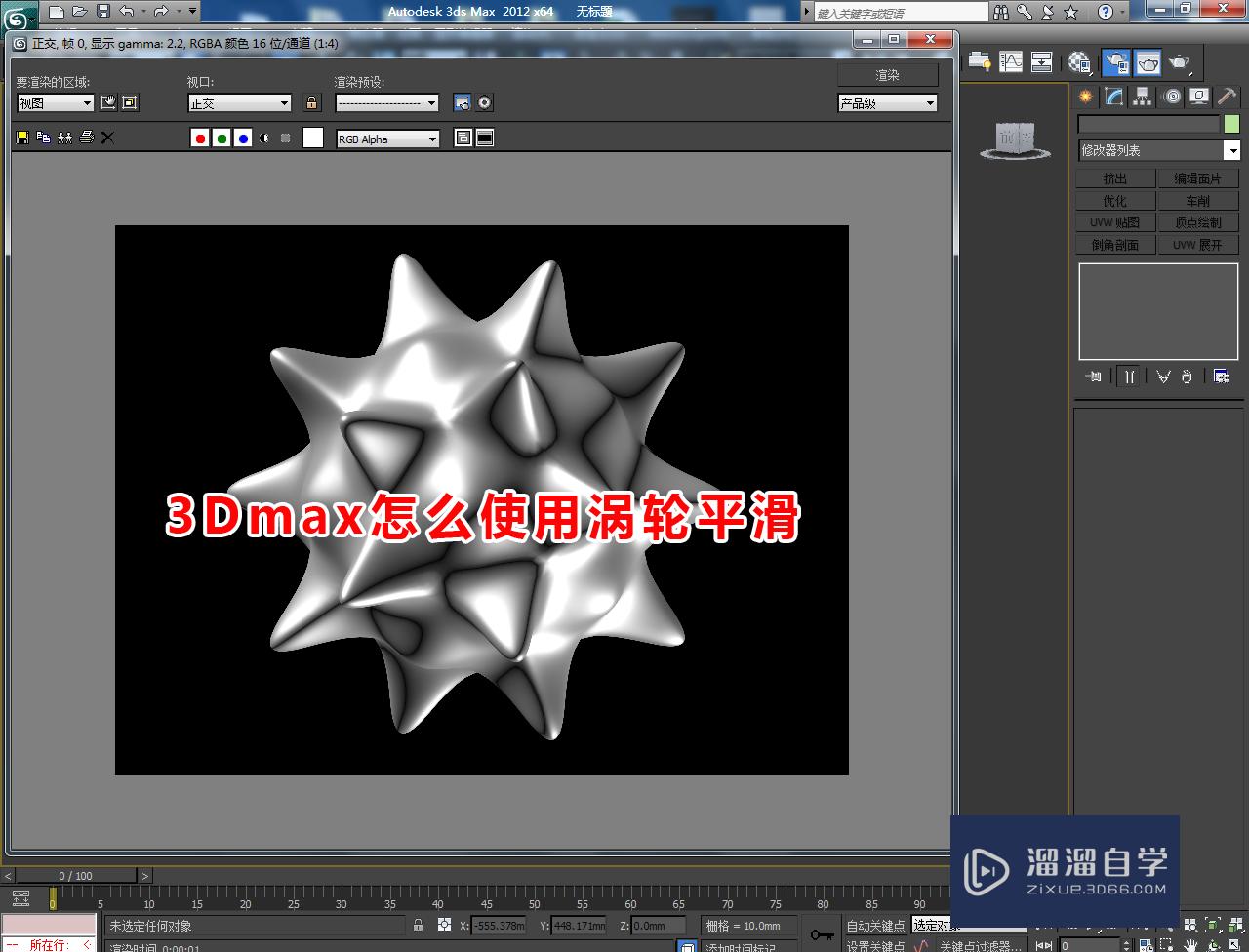Open material editor checkered sphere icon

tap(1079, 62)
